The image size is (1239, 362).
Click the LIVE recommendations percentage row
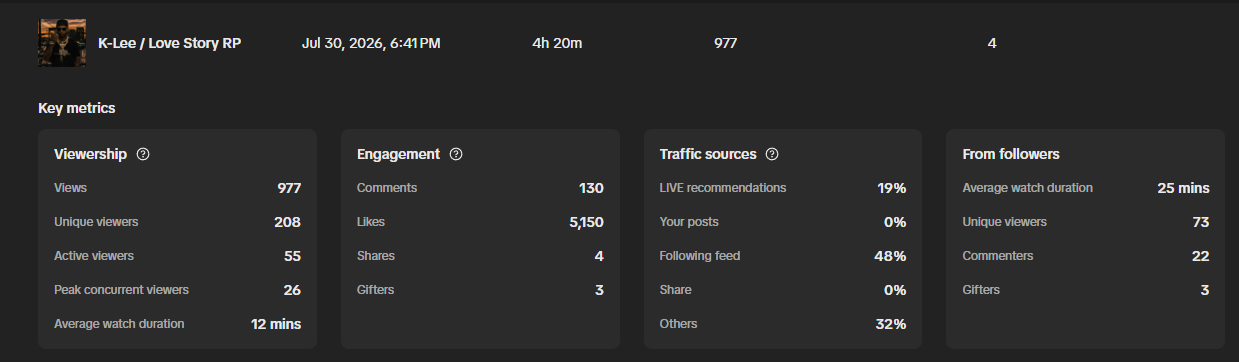(x=783, y=188)
